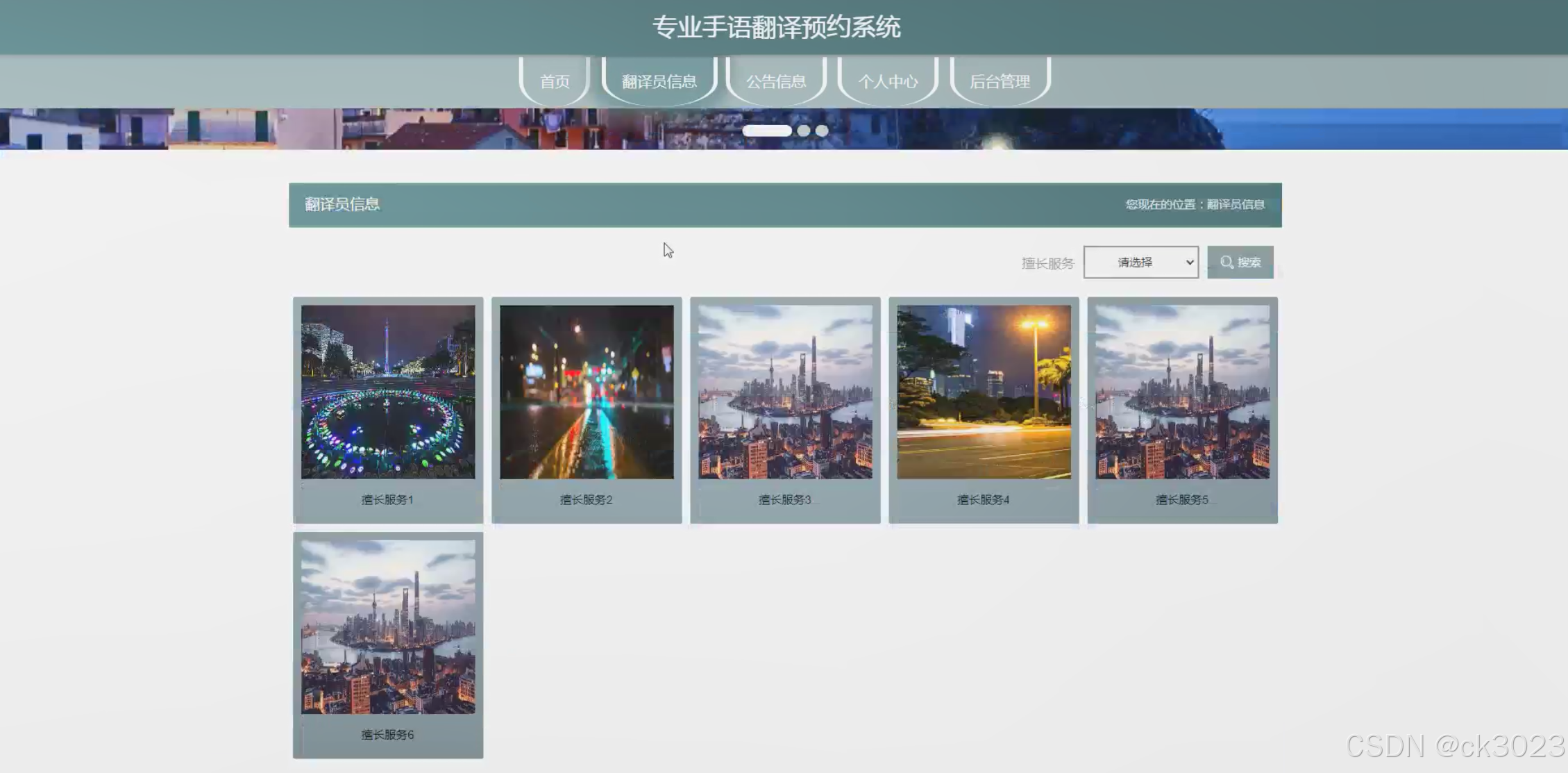Open the 擅长服务6 card image
This screenshot has width=1568, height=773.
(388, 627)
